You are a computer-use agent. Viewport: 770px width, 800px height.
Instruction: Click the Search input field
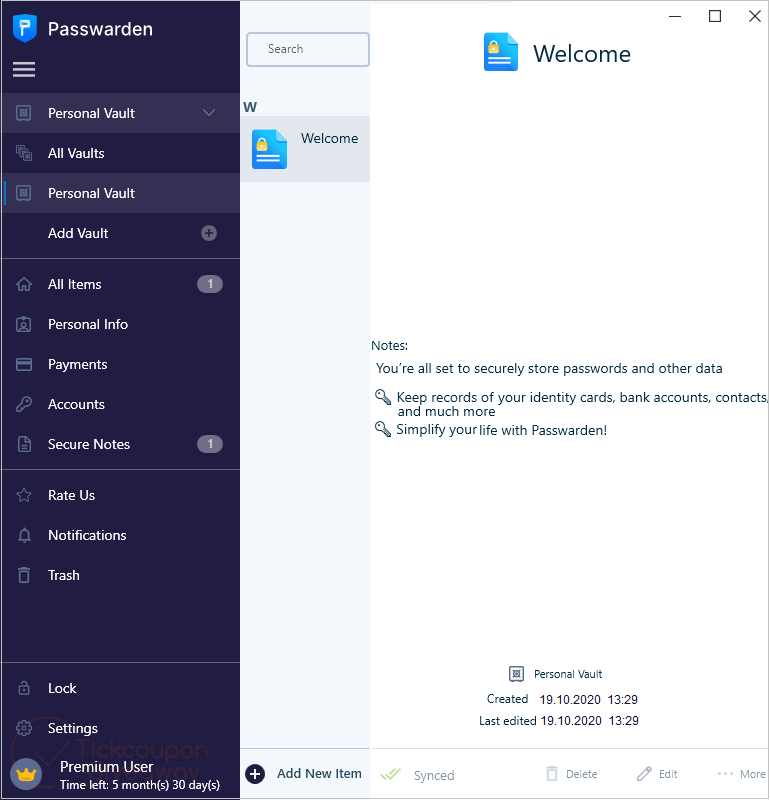click(x=308, y=49)
